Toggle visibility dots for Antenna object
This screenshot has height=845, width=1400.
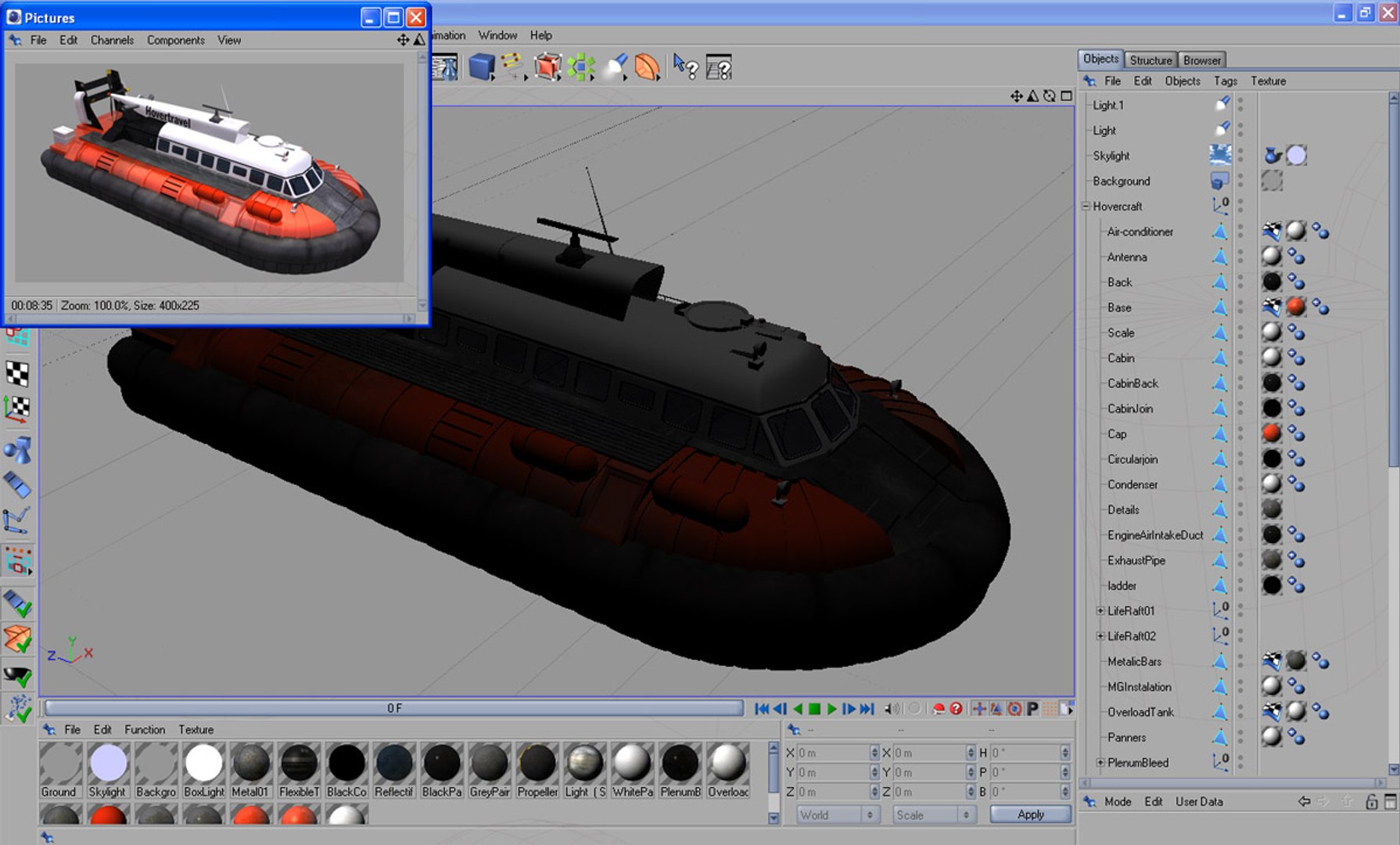click(1240, 257)
